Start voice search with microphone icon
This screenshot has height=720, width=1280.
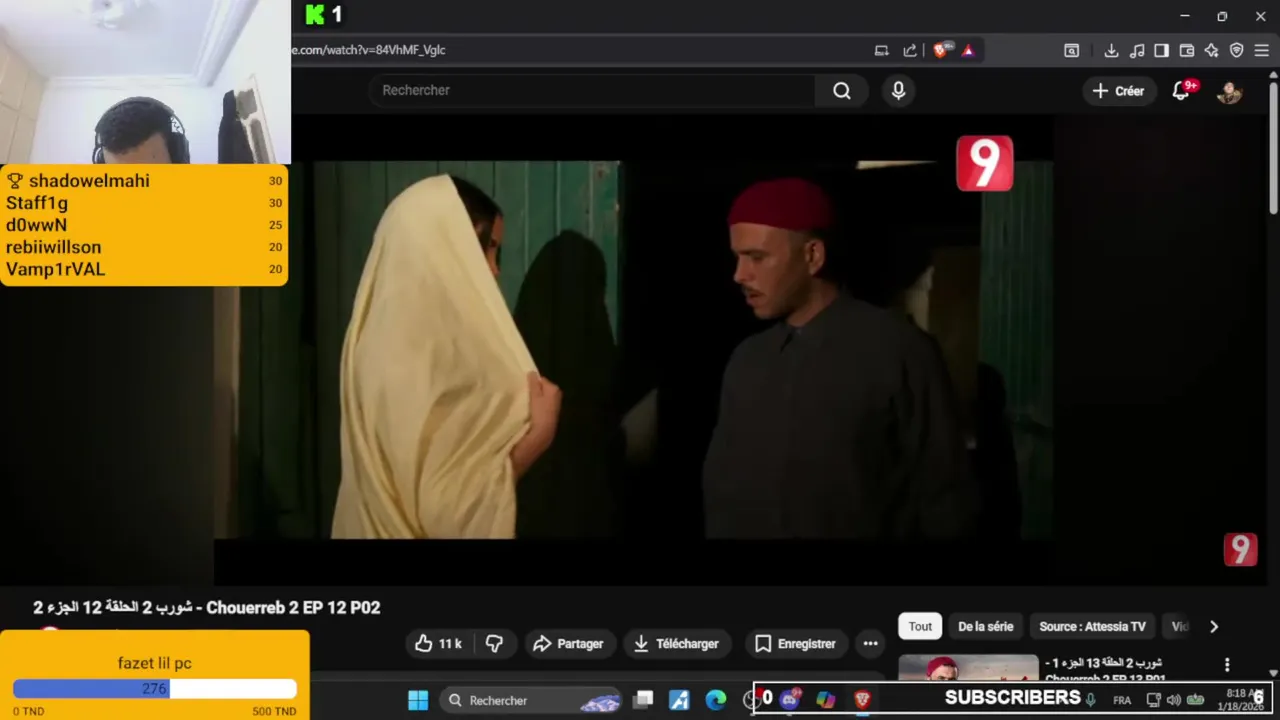[898, 91]
